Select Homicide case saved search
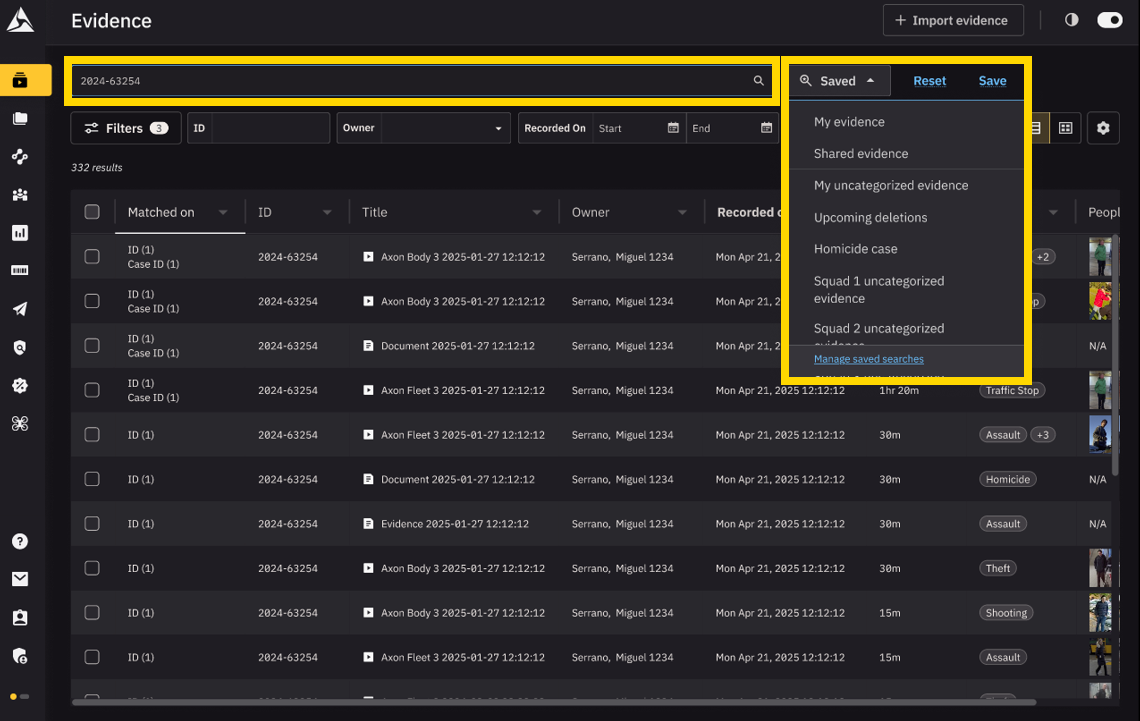The image size is (1140, 721). [855, 249]
